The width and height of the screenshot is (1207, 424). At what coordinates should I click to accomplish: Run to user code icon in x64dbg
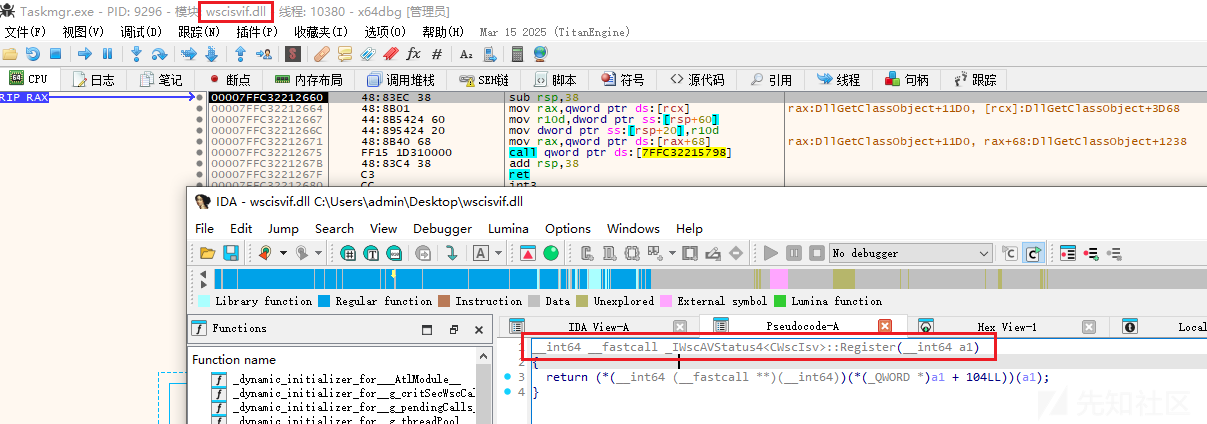tap(264, 54)
